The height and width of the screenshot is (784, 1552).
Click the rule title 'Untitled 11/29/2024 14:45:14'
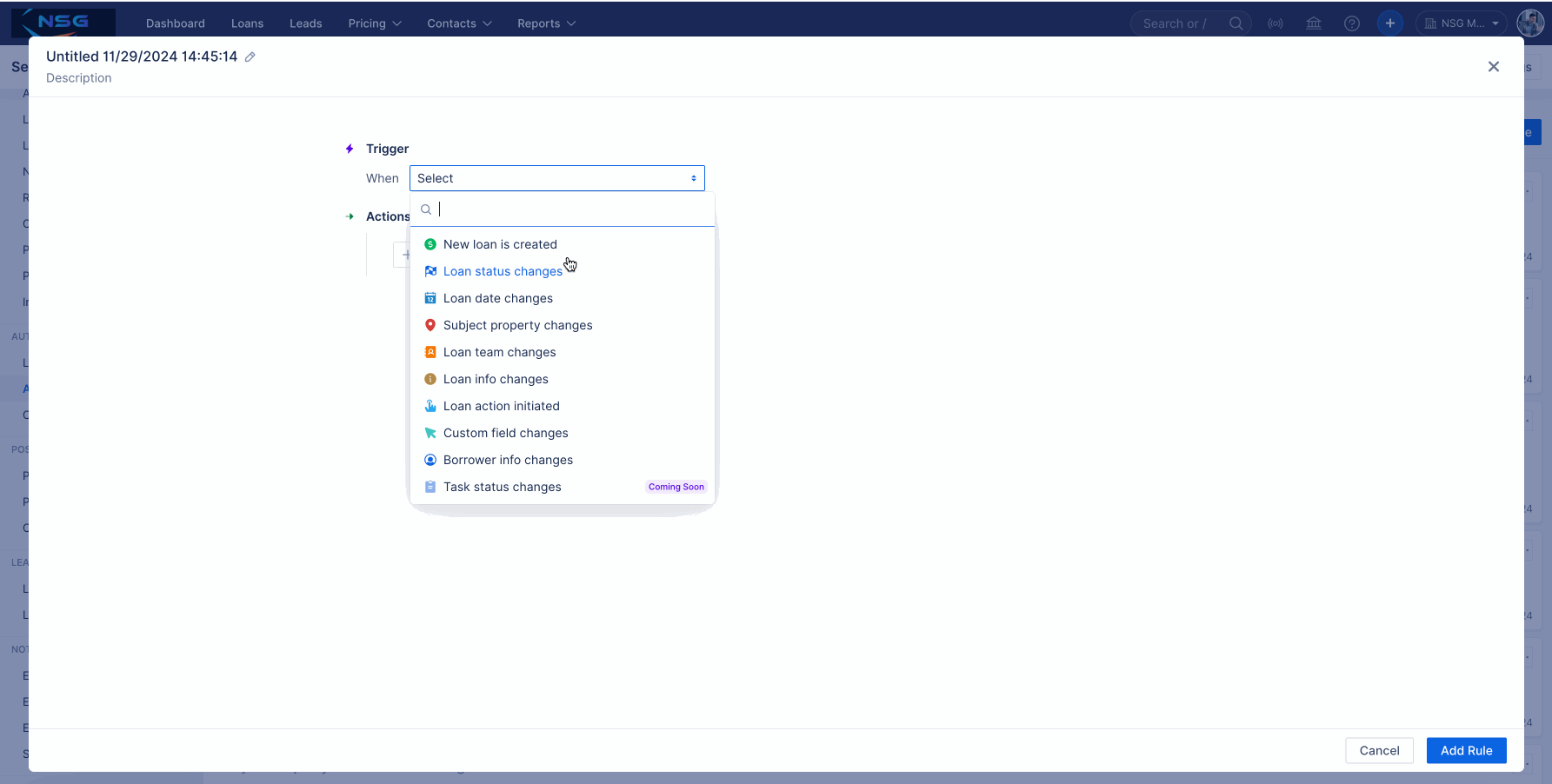pyautogui.click(x=142, y=56)
